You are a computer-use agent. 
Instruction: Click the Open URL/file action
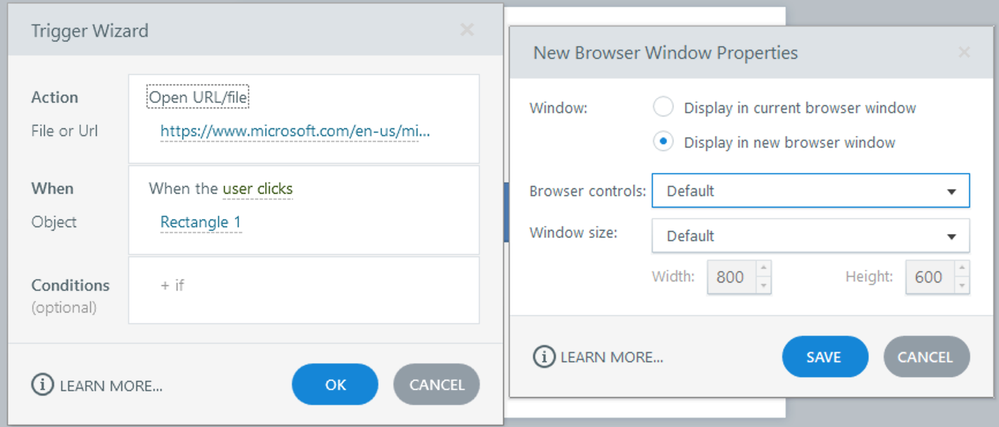pyautogui.click(x=198, y=97)
